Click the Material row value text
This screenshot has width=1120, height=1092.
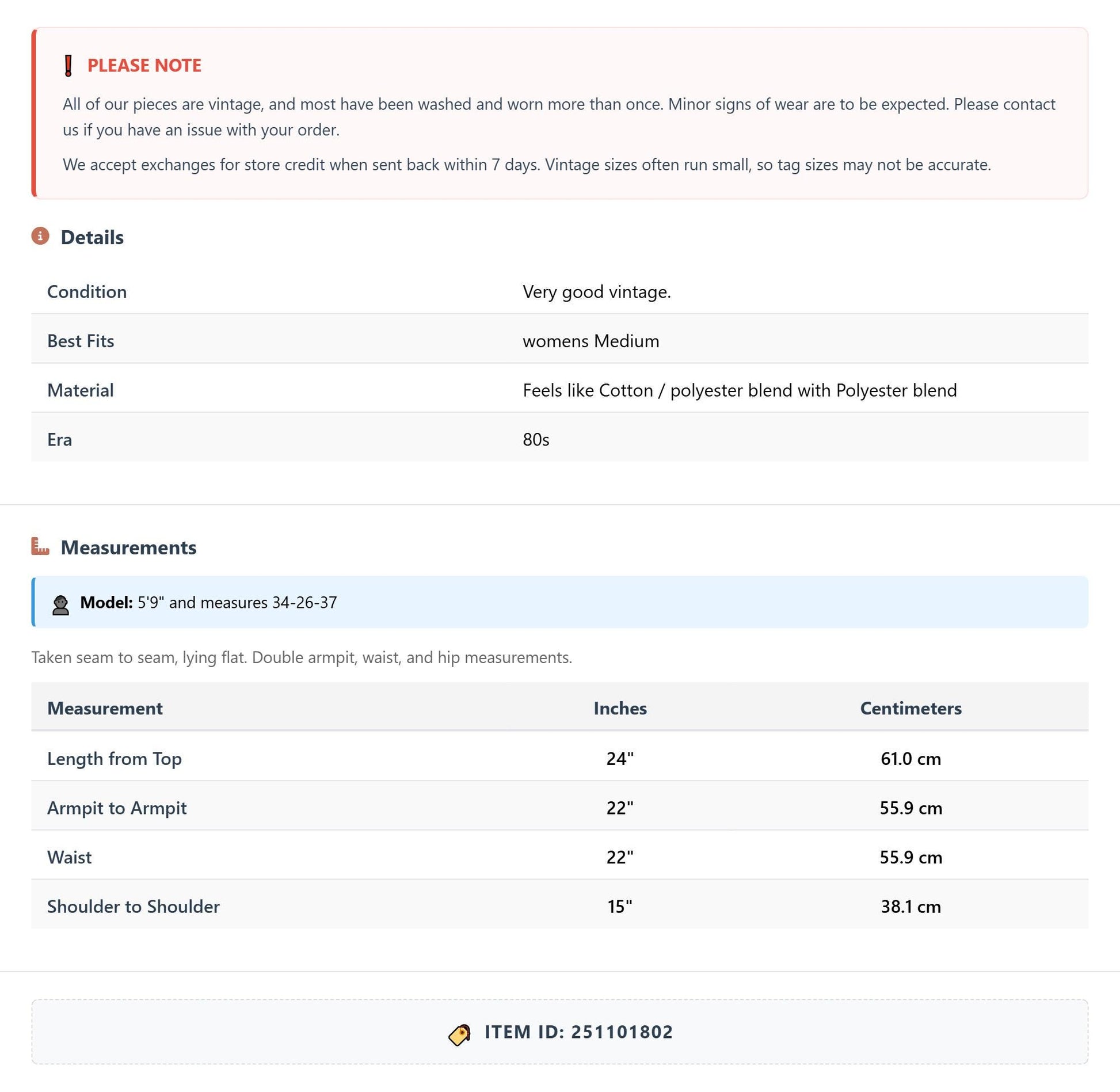pyautogui.click(x=740, y=390)
